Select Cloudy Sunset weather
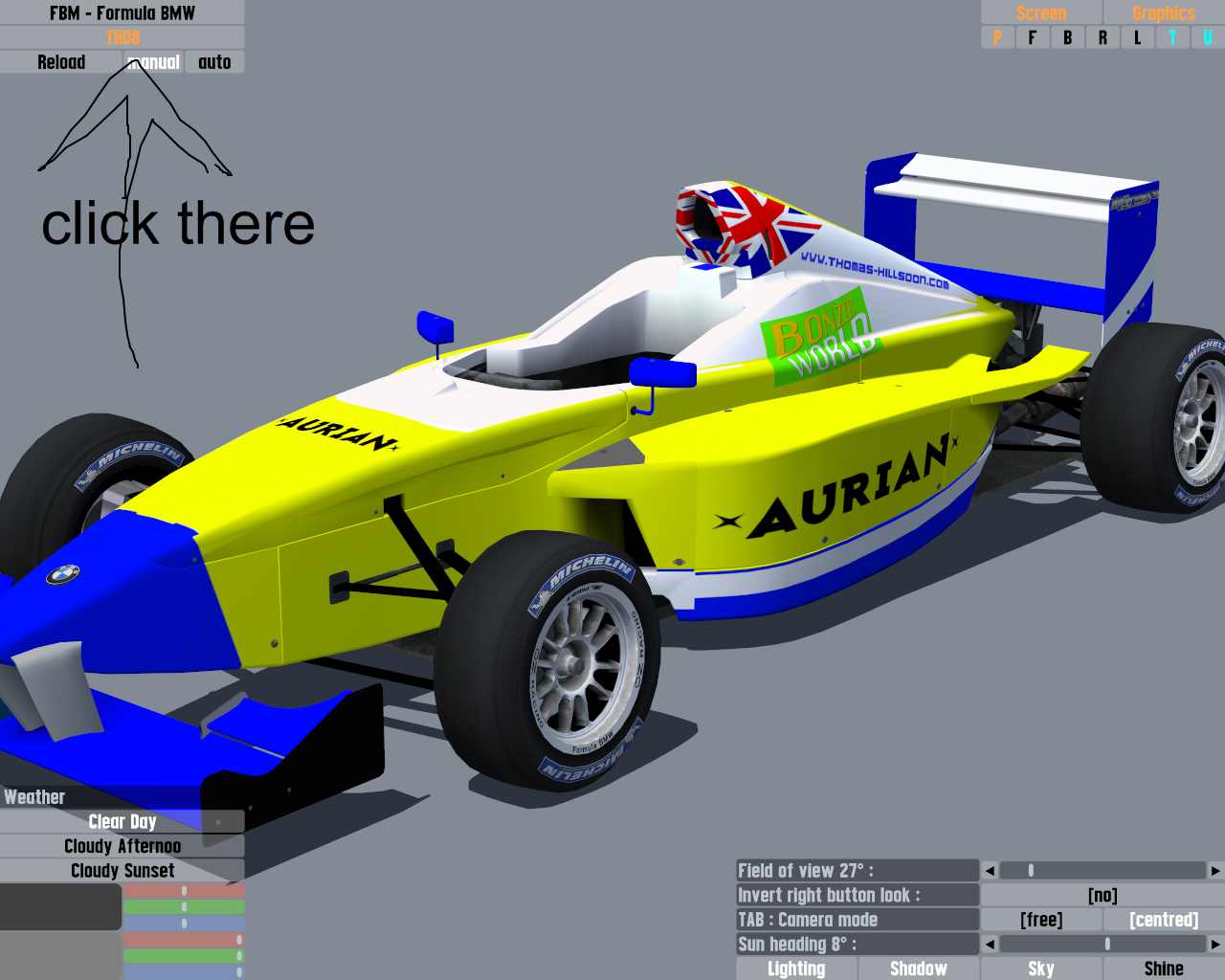The width and height of the screenshot is (1225, 980). tap(122, 871)
